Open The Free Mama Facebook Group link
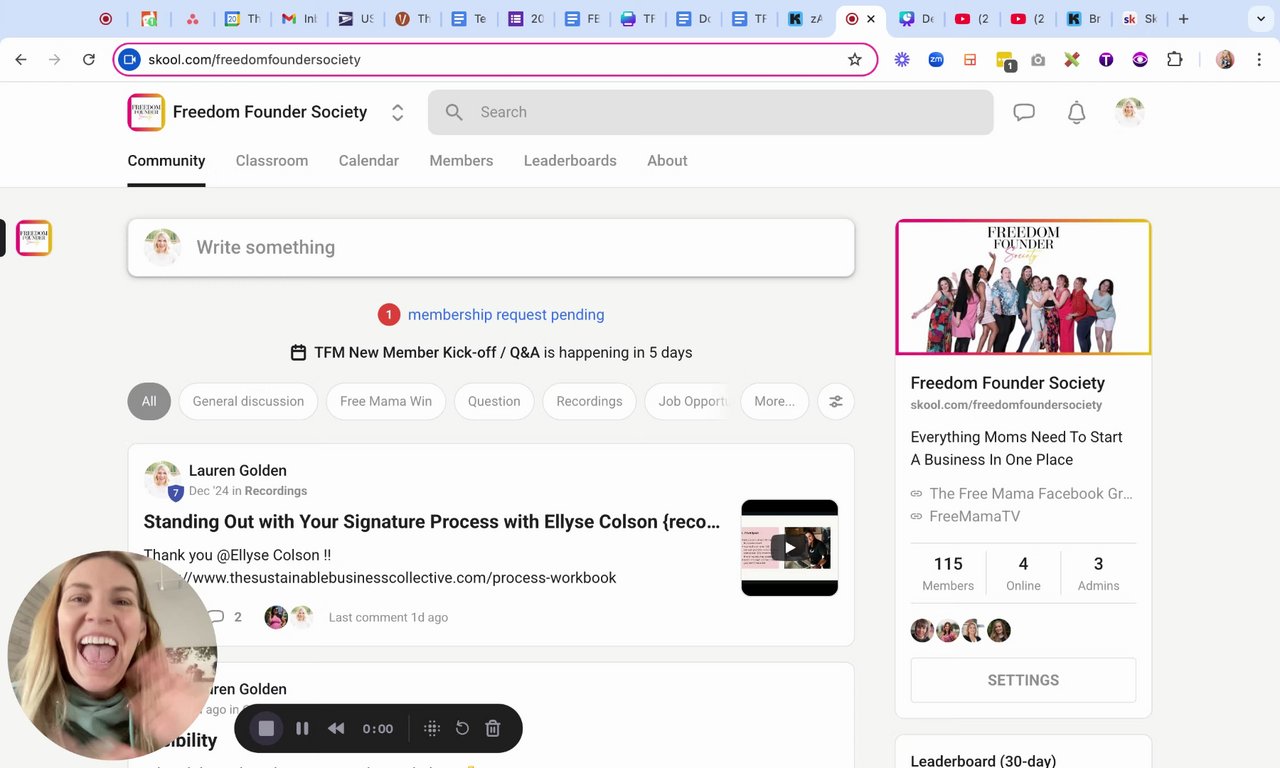Image resolution: width=1280 pixels, height=768 pixels. 1031,493
